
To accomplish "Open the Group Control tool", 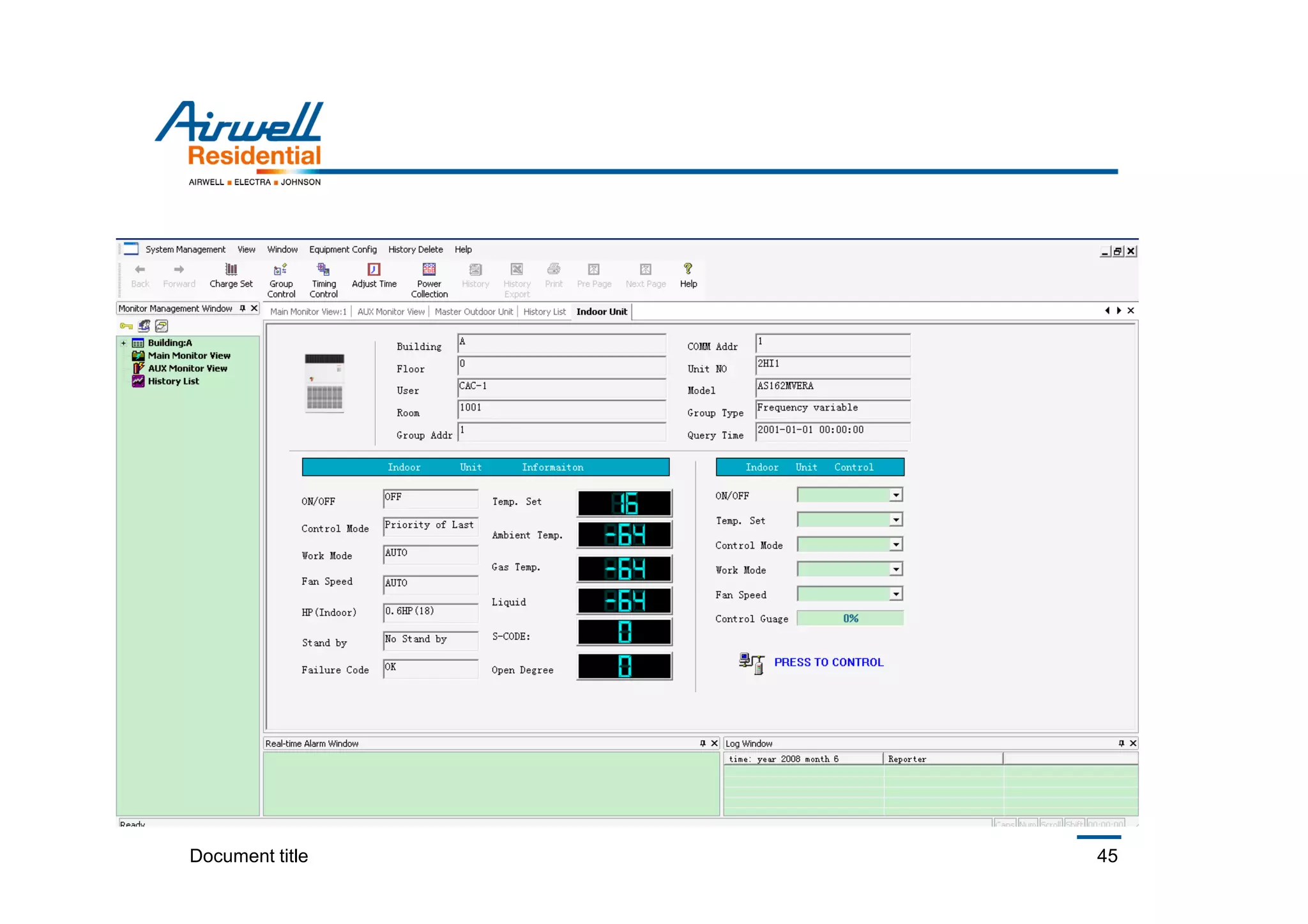I will point(280,270).
